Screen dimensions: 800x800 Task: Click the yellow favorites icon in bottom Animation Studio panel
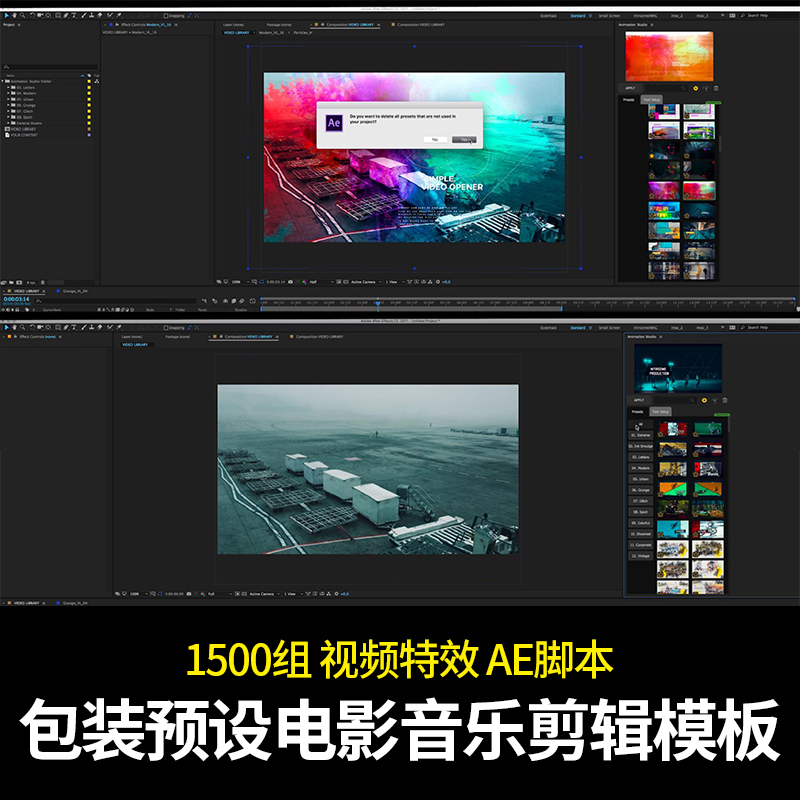[x=705, y=401]
